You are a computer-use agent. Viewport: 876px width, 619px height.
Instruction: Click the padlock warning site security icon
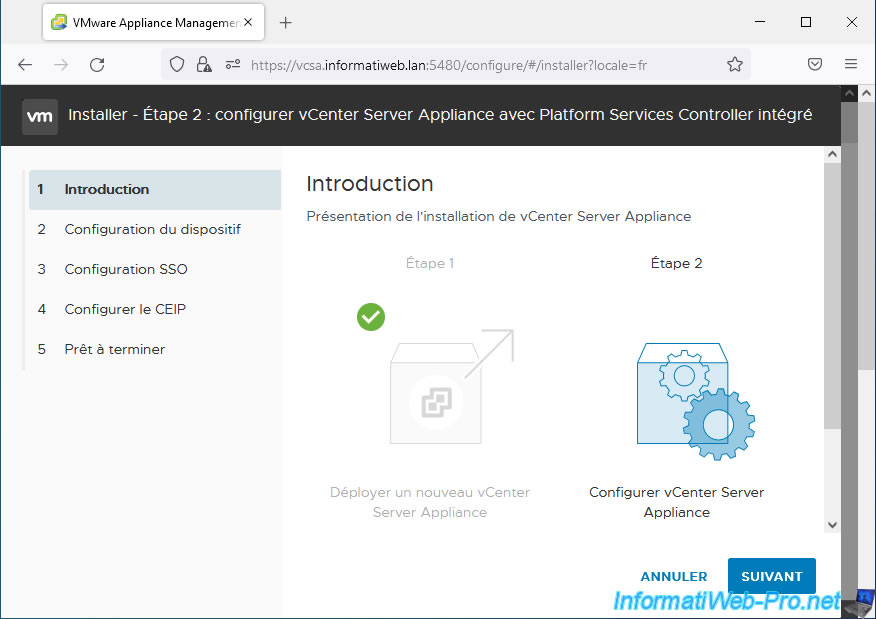(x=204, y=65)
